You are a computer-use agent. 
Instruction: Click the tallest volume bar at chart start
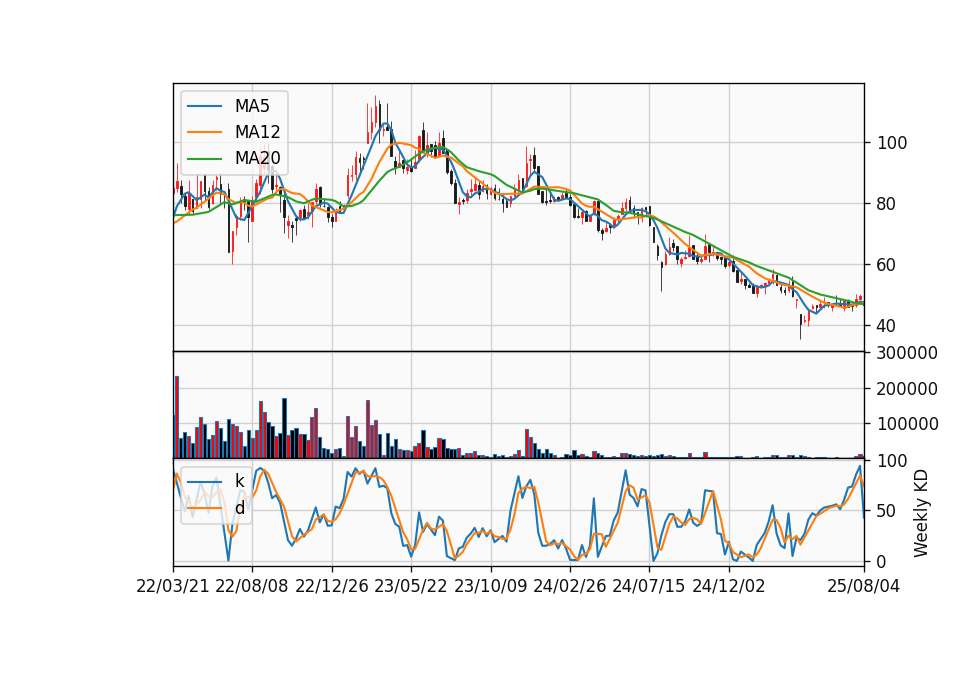[x=177, y=418]
